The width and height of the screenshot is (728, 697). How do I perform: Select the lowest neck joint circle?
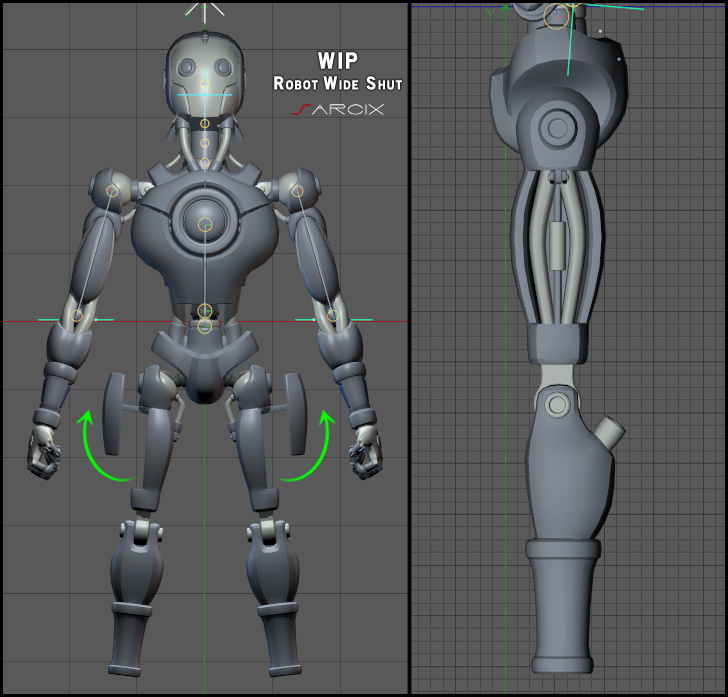click(205, 163)
